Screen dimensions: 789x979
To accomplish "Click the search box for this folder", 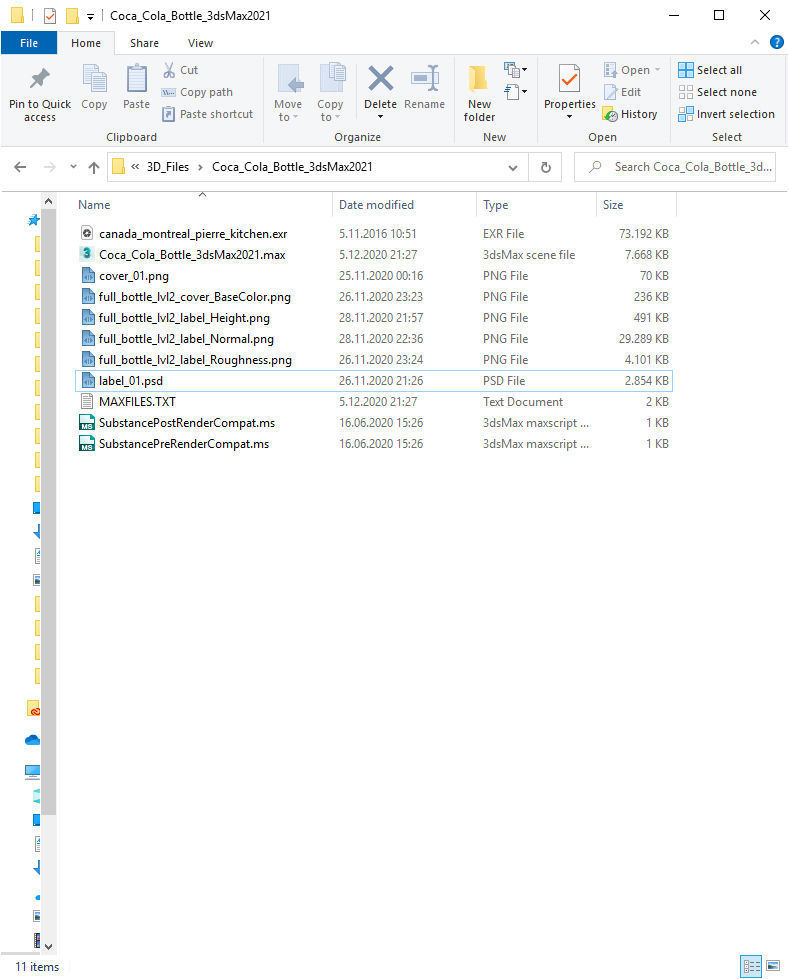I will point(675,167).
